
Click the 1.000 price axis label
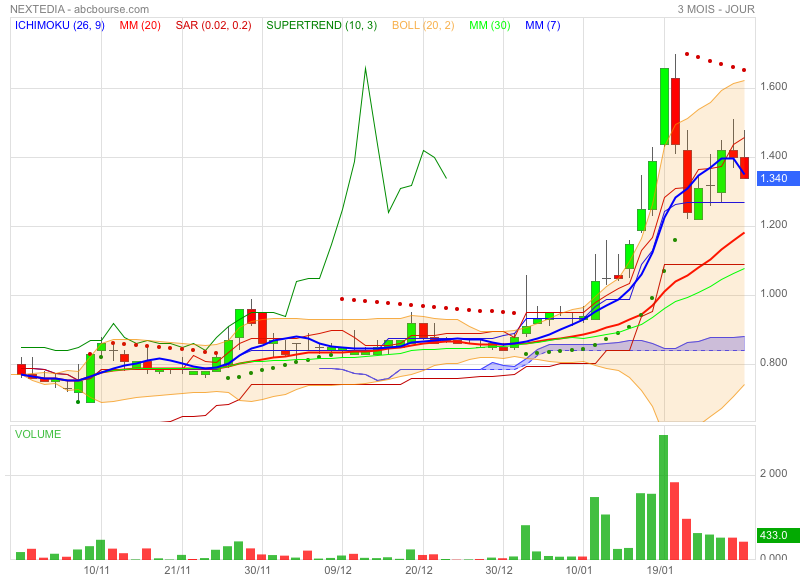point(773,293)
